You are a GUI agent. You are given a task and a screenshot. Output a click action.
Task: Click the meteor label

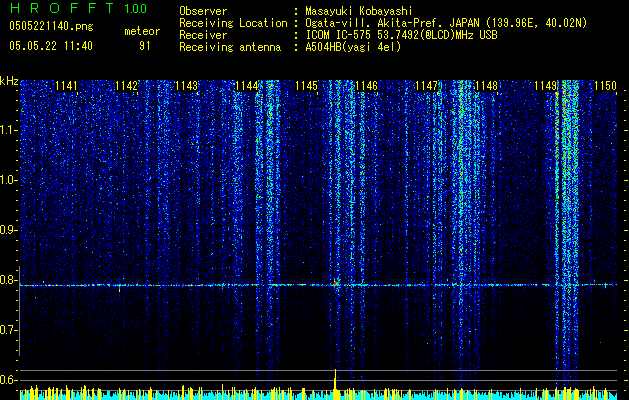click(142, 31)
